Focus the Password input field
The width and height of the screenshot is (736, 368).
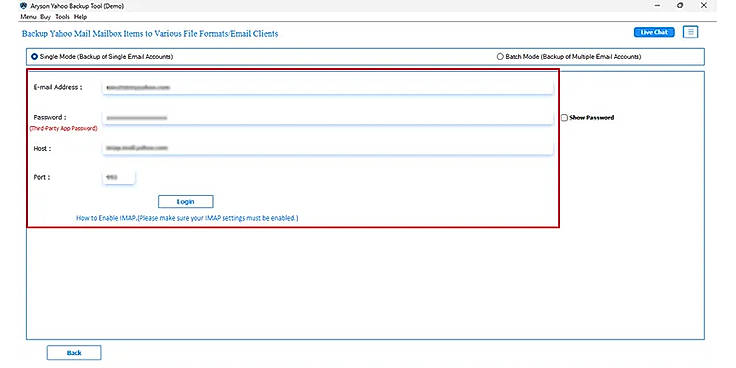[328, 118]
